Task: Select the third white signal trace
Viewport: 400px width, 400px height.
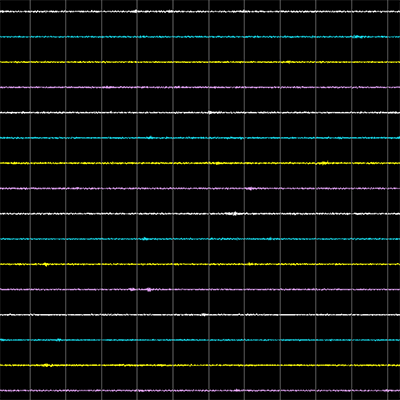Action: (200, 214)
